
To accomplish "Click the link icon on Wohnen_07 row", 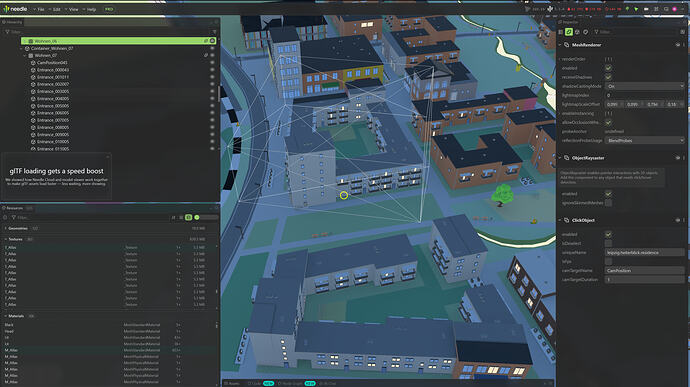I will 206,55.
